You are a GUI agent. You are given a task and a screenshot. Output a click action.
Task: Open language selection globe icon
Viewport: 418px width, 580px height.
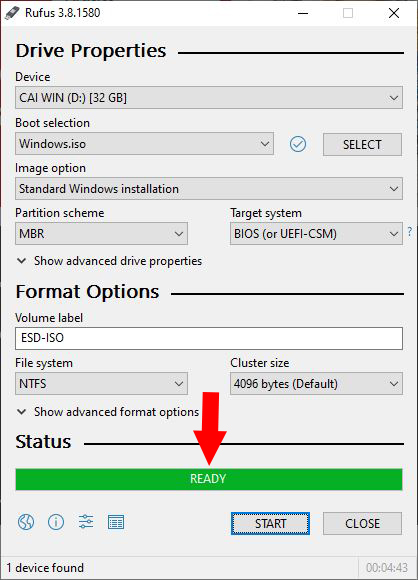[x=26, y=522]
